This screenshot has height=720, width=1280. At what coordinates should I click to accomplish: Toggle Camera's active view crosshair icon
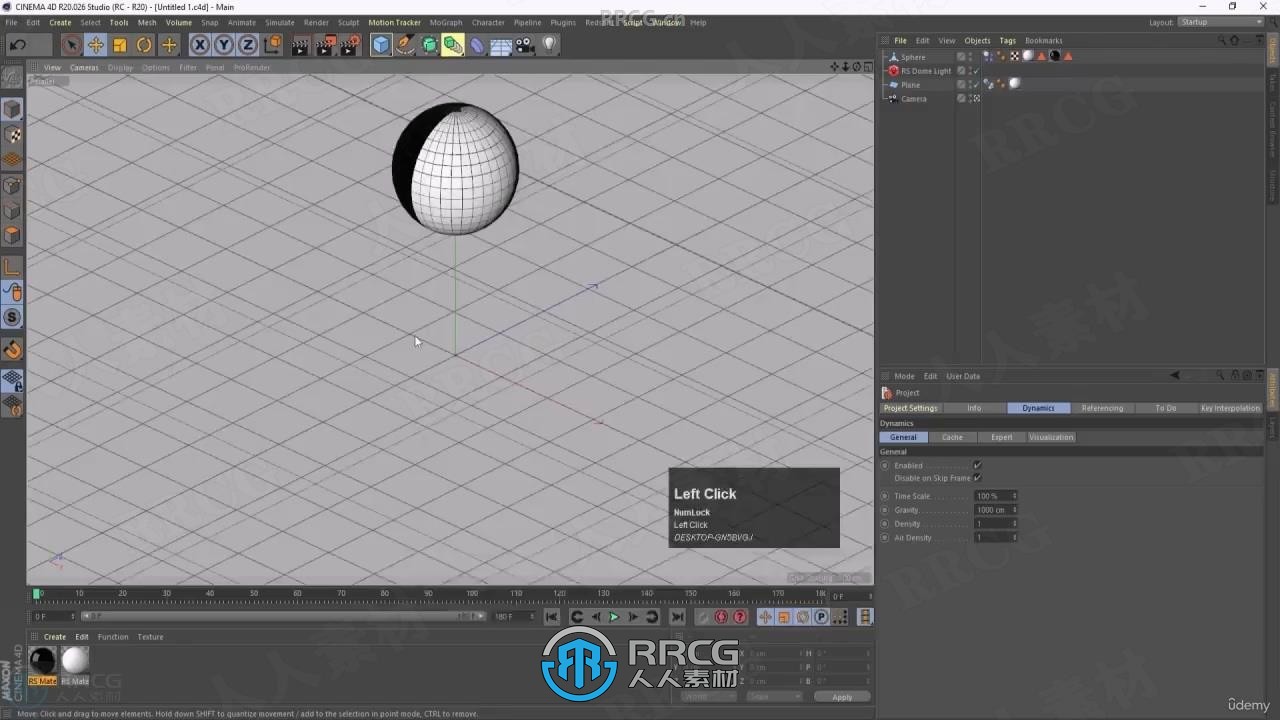(x=976, y=99)
